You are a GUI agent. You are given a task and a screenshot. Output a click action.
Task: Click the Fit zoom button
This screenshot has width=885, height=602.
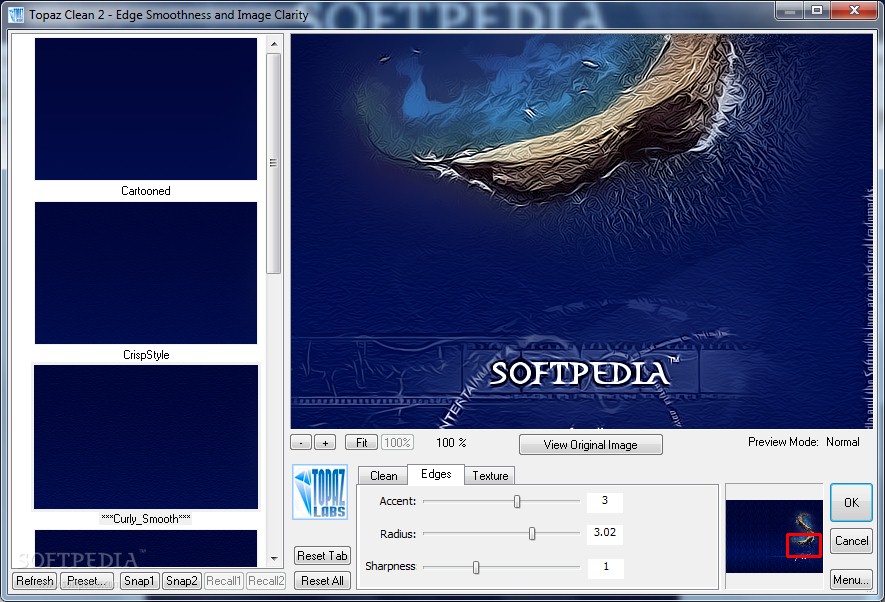[x=361, y=443]
